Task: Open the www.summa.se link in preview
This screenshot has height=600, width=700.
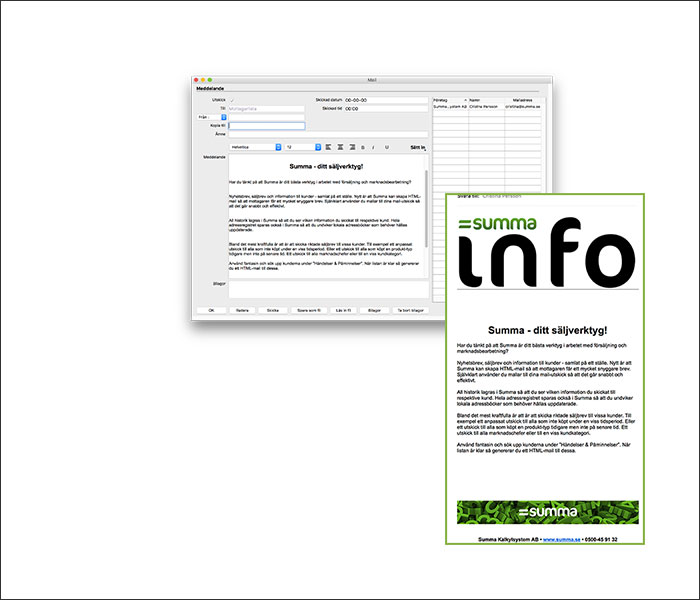Action: click(562, 539)
